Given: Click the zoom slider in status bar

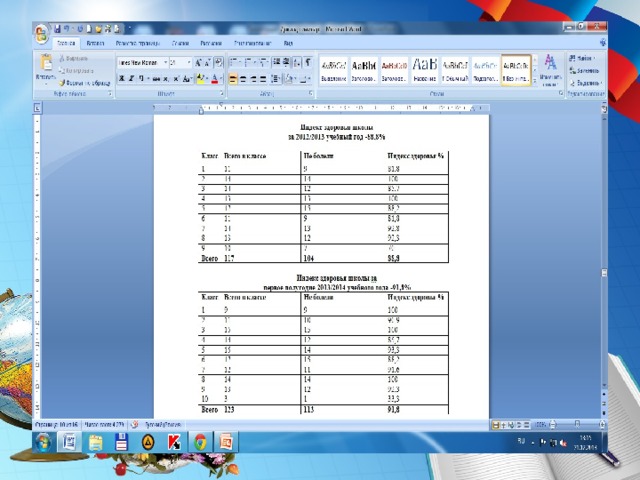Looking at the screenshot, I should point(577,425).
